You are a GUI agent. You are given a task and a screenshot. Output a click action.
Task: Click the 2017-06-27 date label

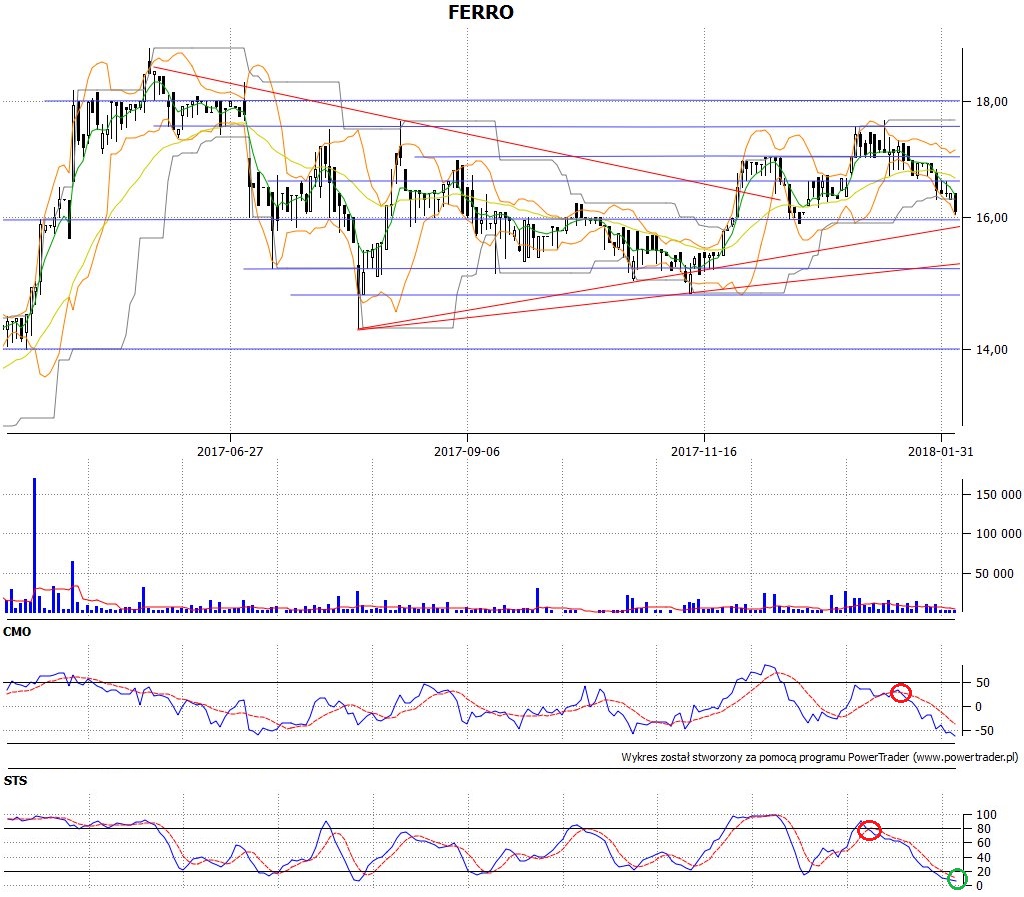[230, 451]
